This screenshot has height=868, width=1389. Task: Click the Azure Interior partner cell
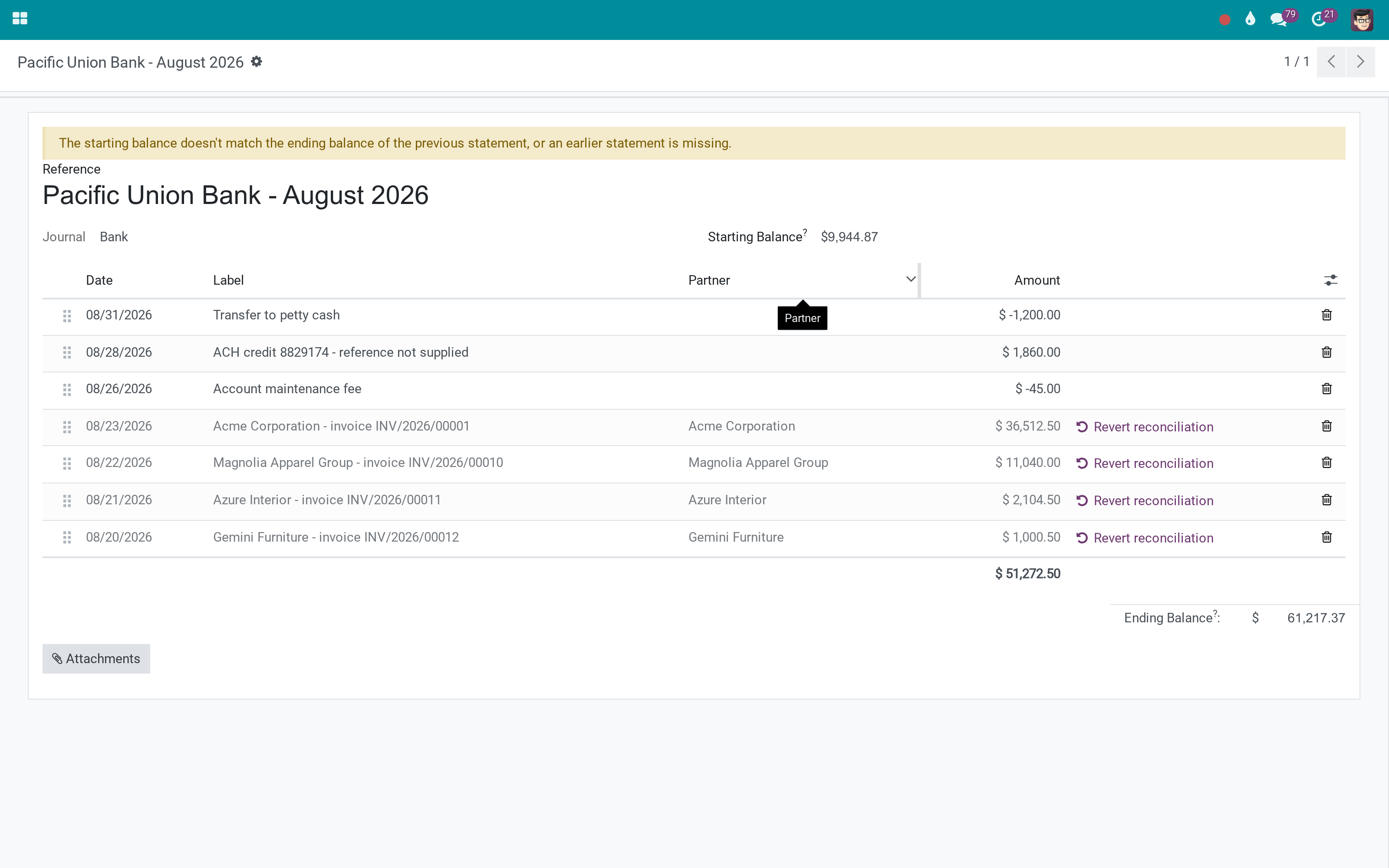click(727, 500)
